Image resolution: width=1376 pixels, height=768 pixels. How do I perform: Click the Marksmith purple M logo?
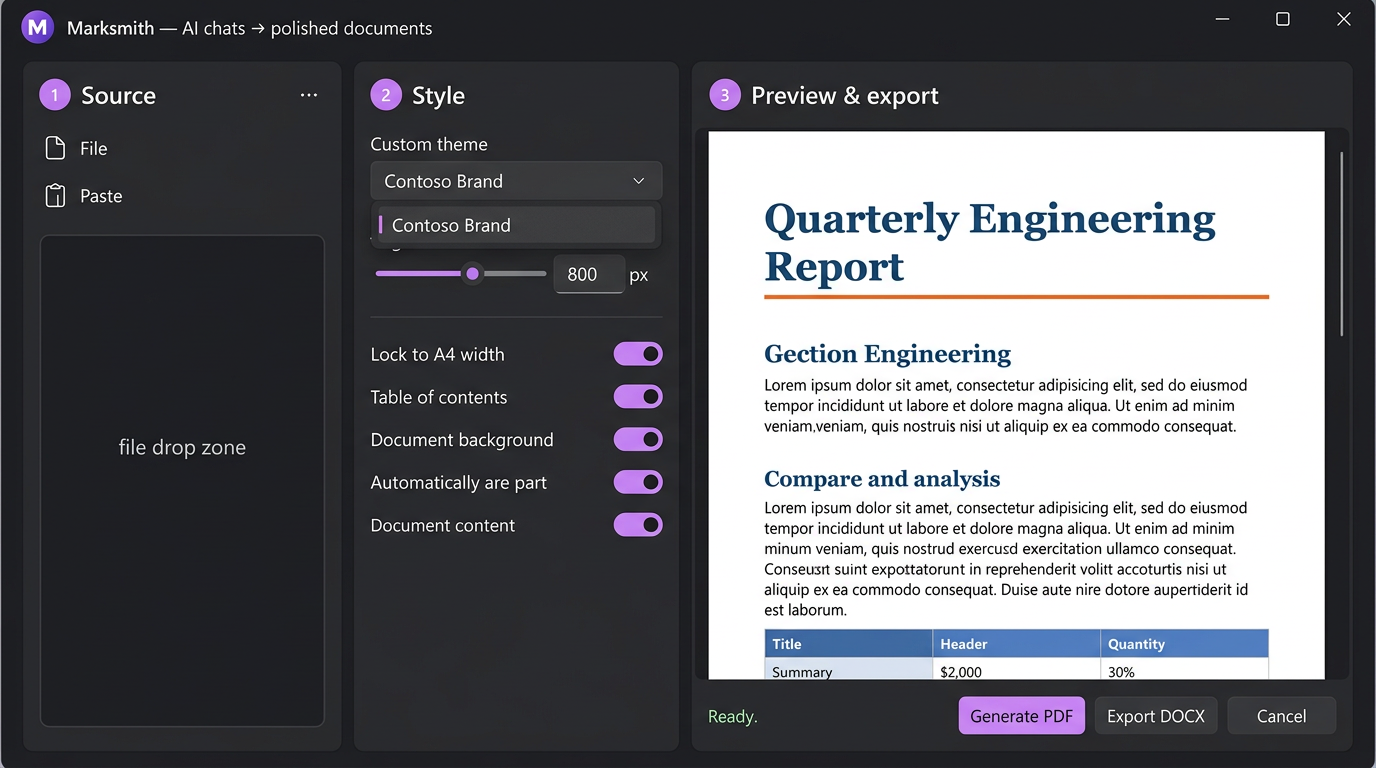(37, 27)
